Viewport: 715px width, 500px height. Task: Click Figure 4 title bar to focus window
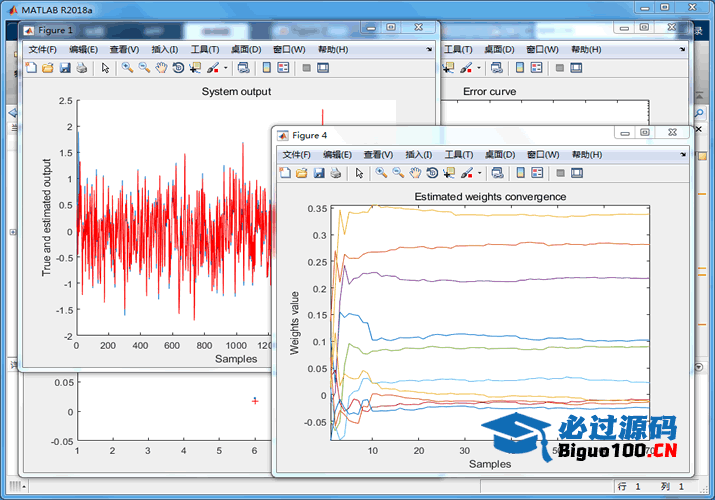tap(450, 135)
